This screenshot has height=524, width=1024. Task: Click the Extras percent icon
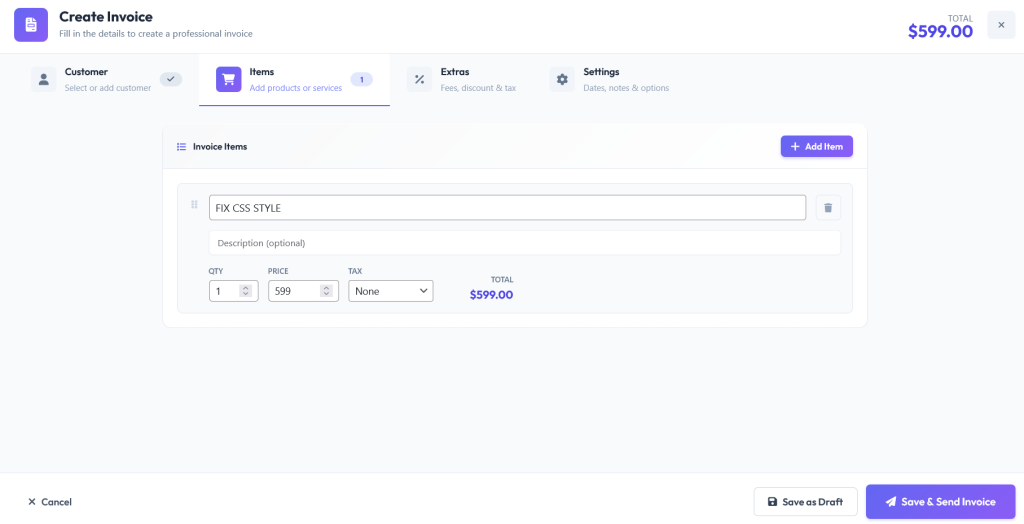click(x=419, y=79)
